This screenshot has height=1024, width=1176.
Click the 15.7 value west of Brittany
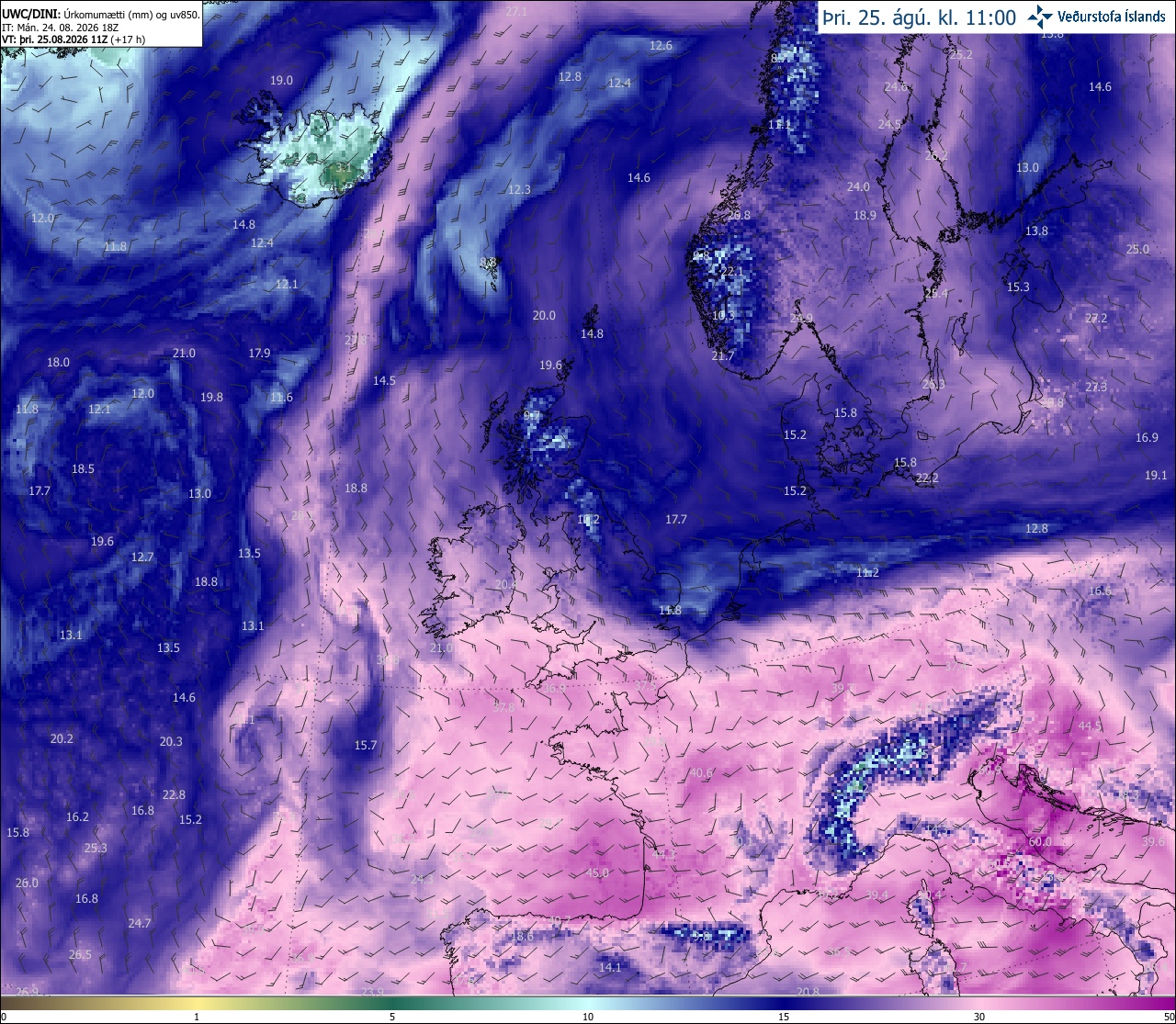click(x=366, y=745)
